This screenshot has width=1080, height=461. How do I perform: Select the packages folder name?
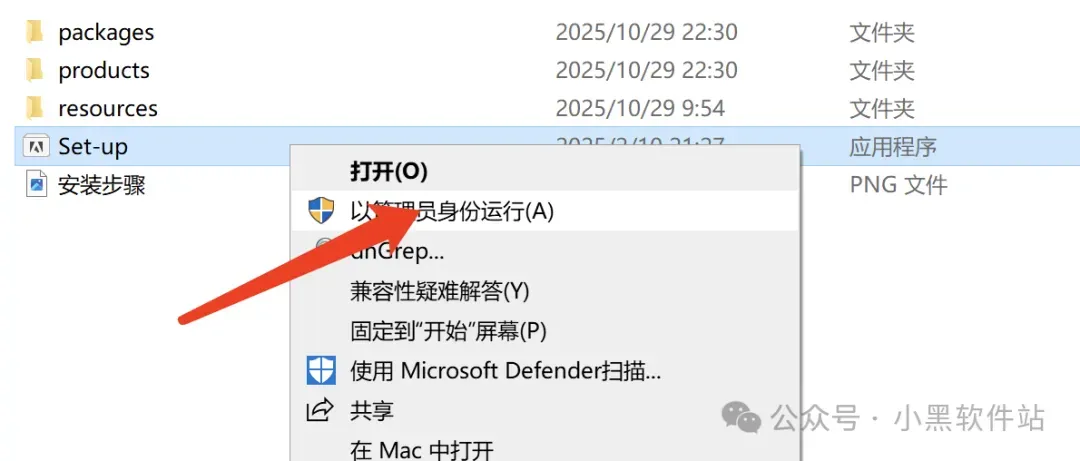(106, 32)
